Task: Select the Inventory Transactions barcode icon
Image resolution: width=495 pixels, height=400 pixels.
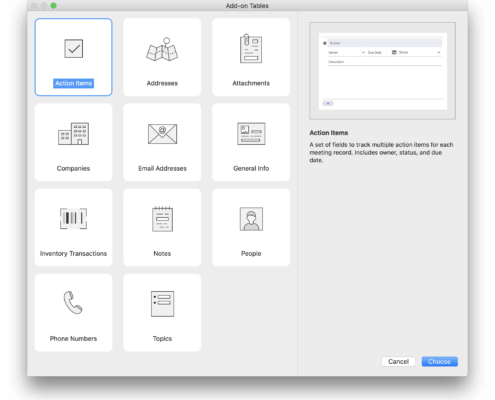Action: coord(73,219)
